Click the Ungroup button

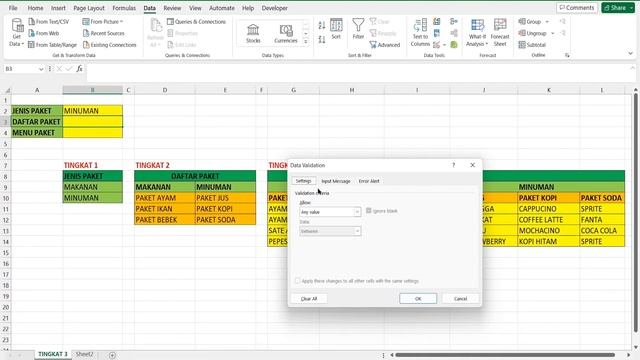click(532, 33)
